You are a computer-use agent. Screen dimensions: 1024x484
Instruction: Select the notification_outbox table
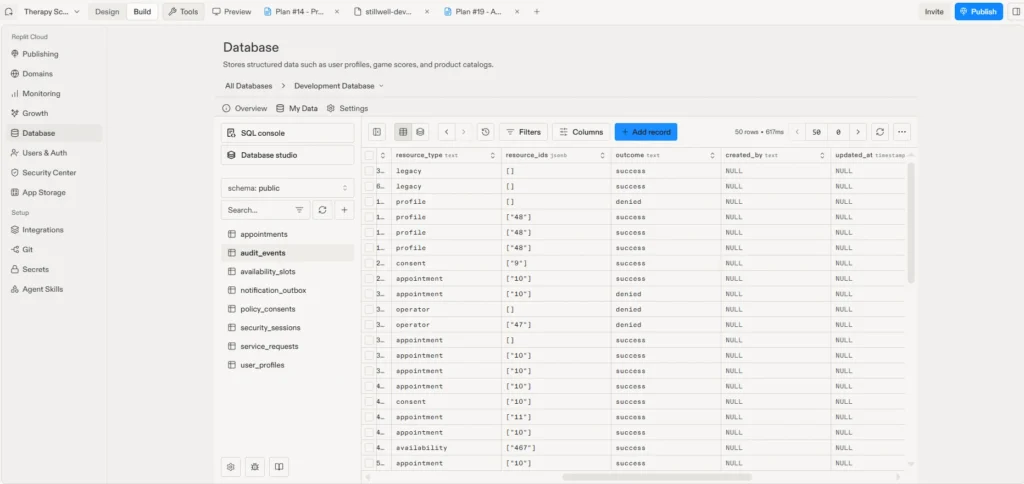(x=287, y=290)
